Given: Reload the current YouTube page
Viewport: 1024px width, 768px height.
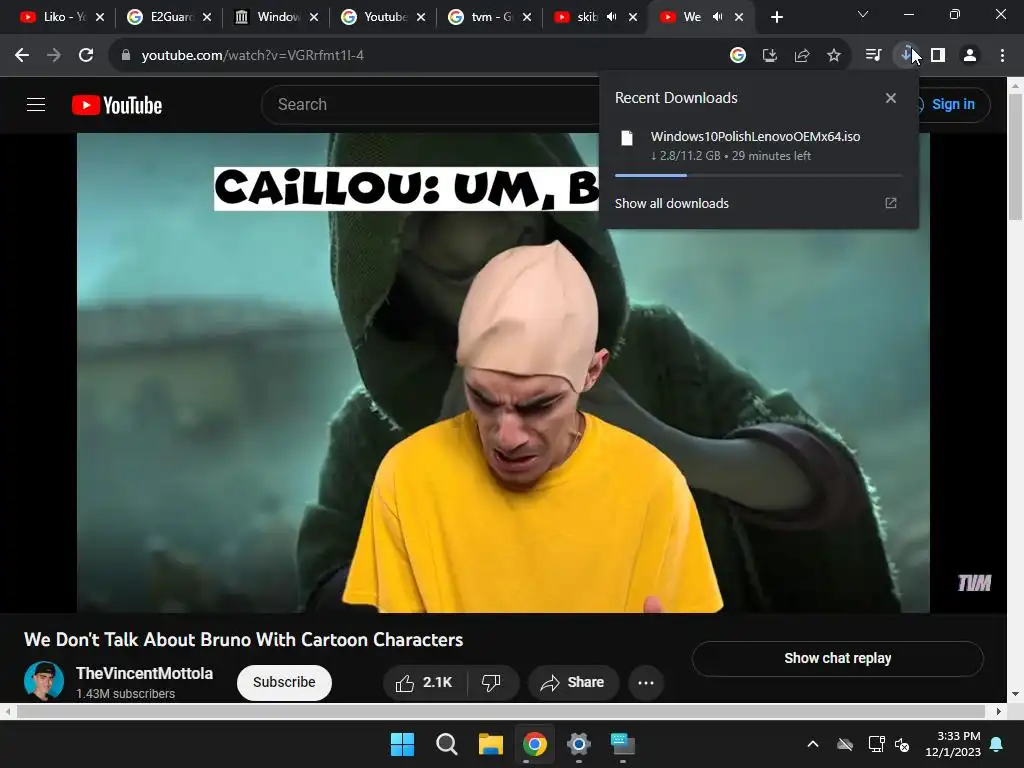Looking at the screenshot, I should (86, 56).
